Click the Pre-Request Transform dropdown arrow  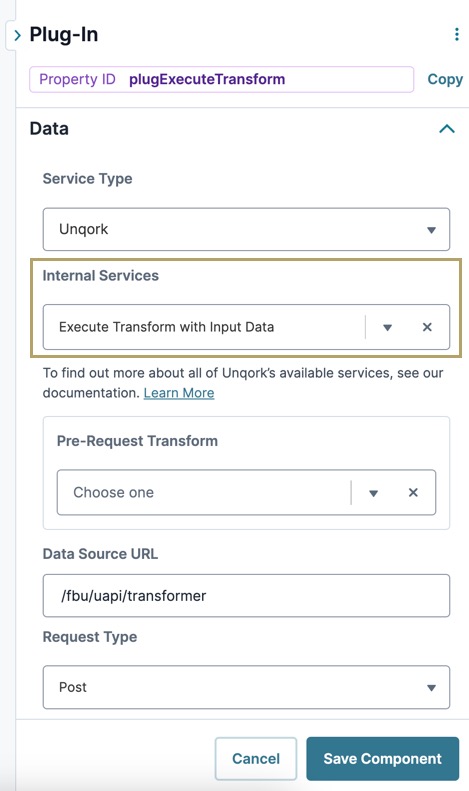(373, 493)
